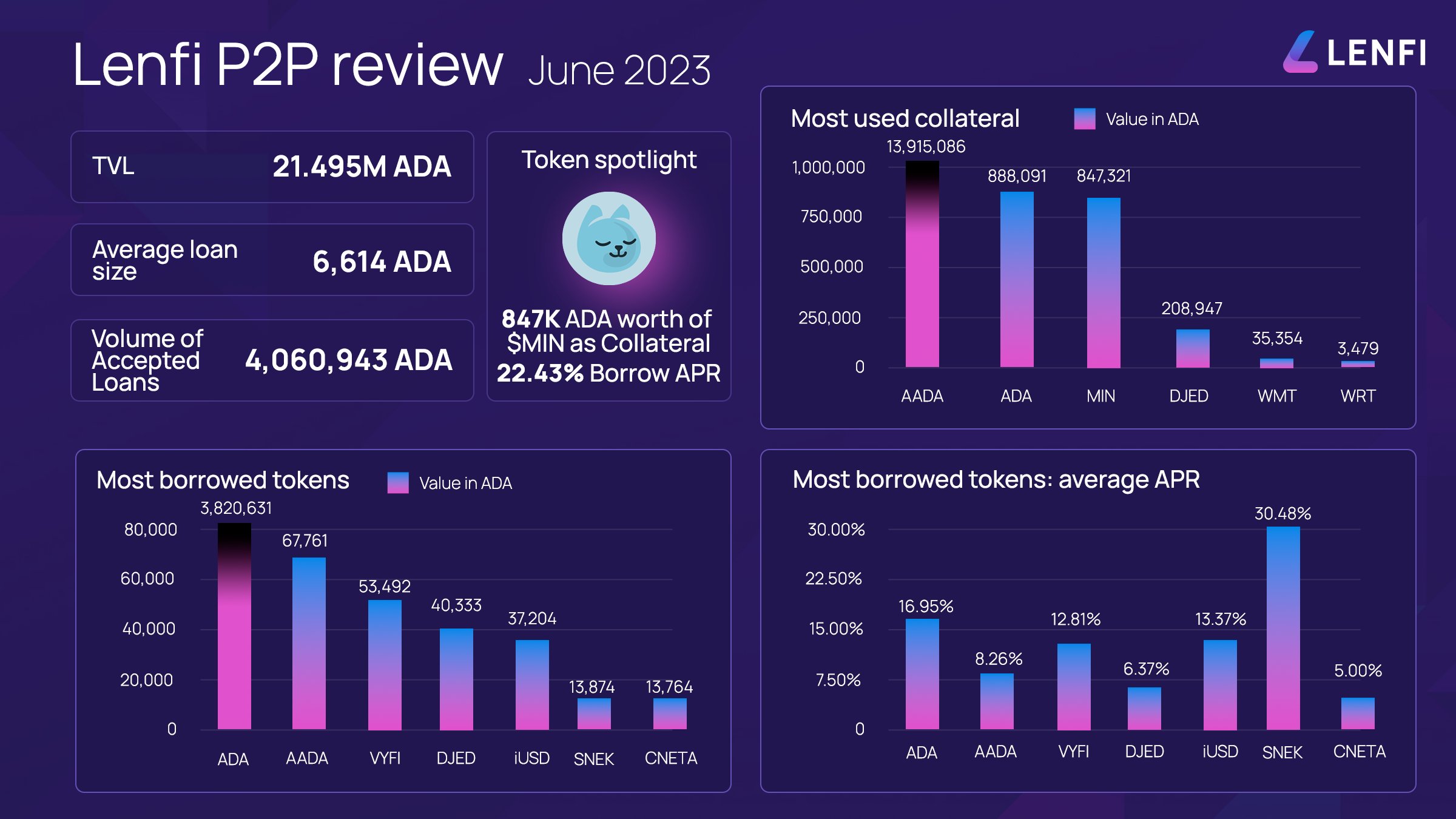
Task: Click the 35,354 value label
Action: click(x=1278, y=339)
